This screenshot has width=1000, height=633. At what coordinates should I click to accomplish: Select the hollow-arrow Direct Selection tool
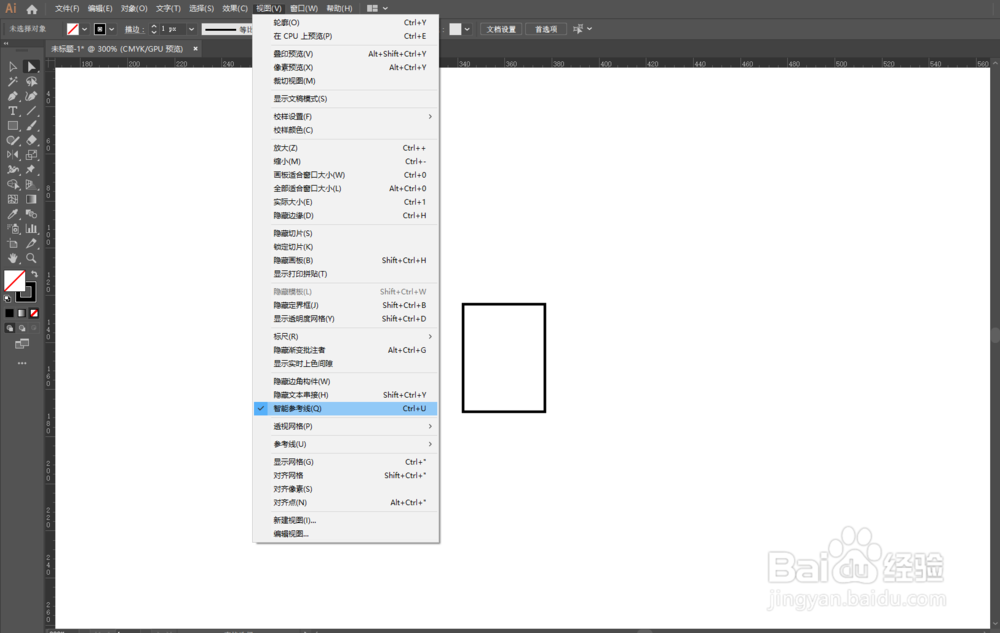tap(13, 66)
